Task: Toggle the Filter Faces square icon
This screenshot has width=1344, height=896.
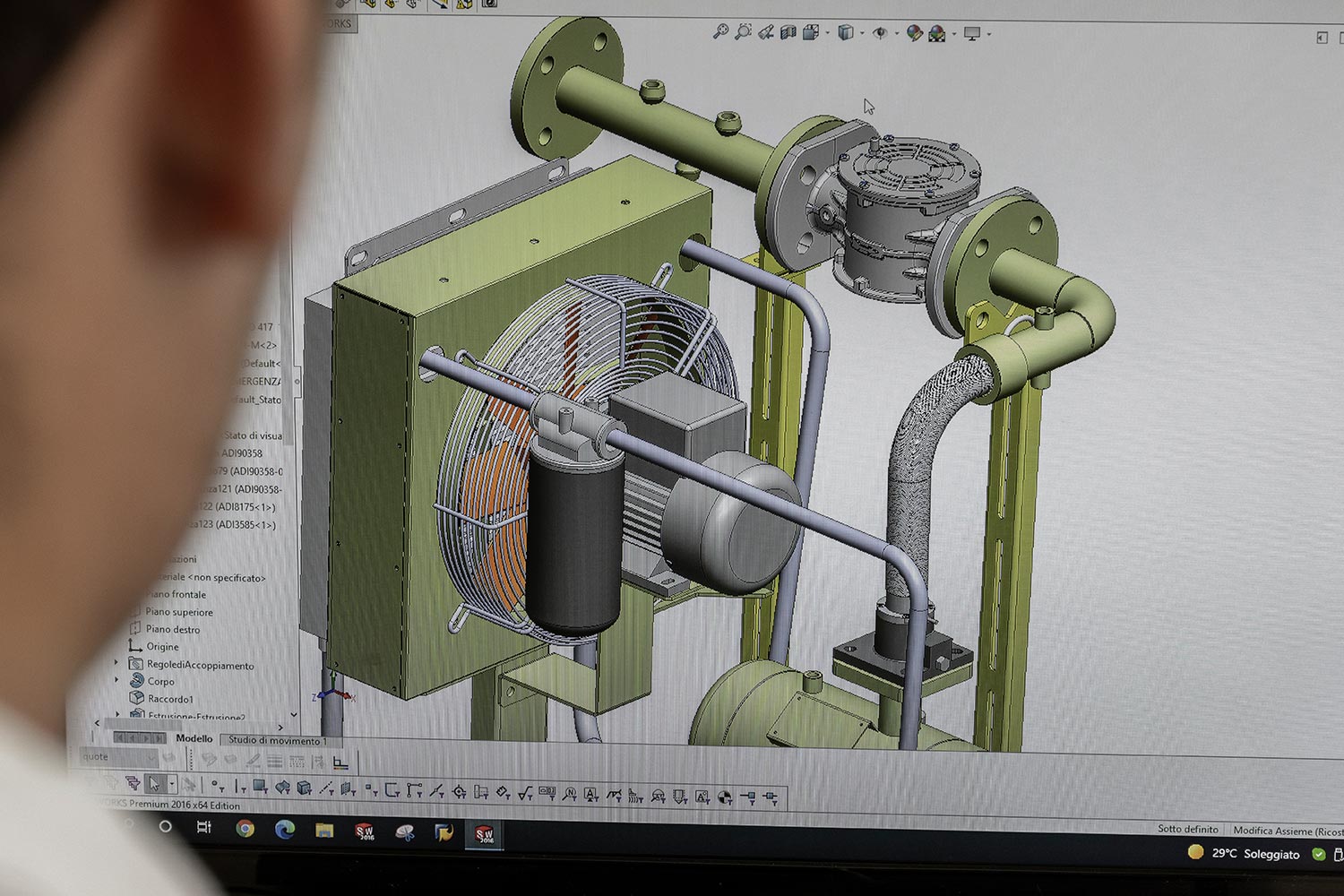Action: 260,787
